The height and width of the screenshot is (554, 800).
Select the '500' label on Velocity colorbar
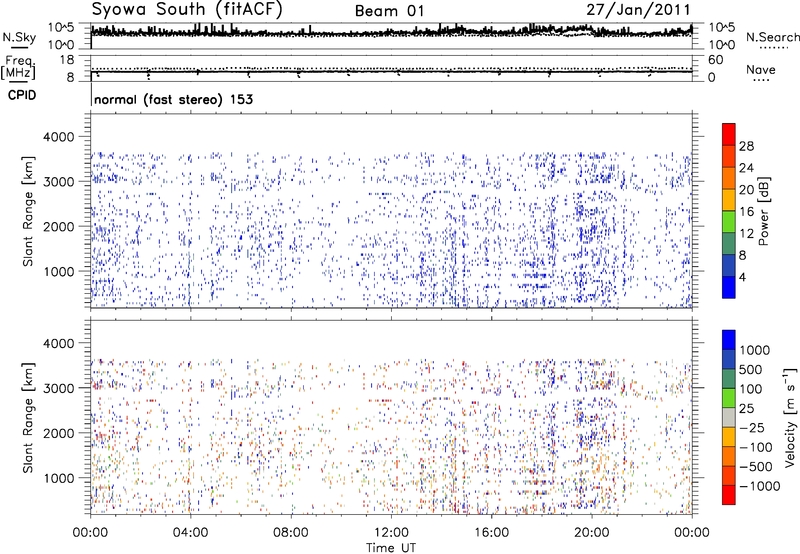(751, 369)
